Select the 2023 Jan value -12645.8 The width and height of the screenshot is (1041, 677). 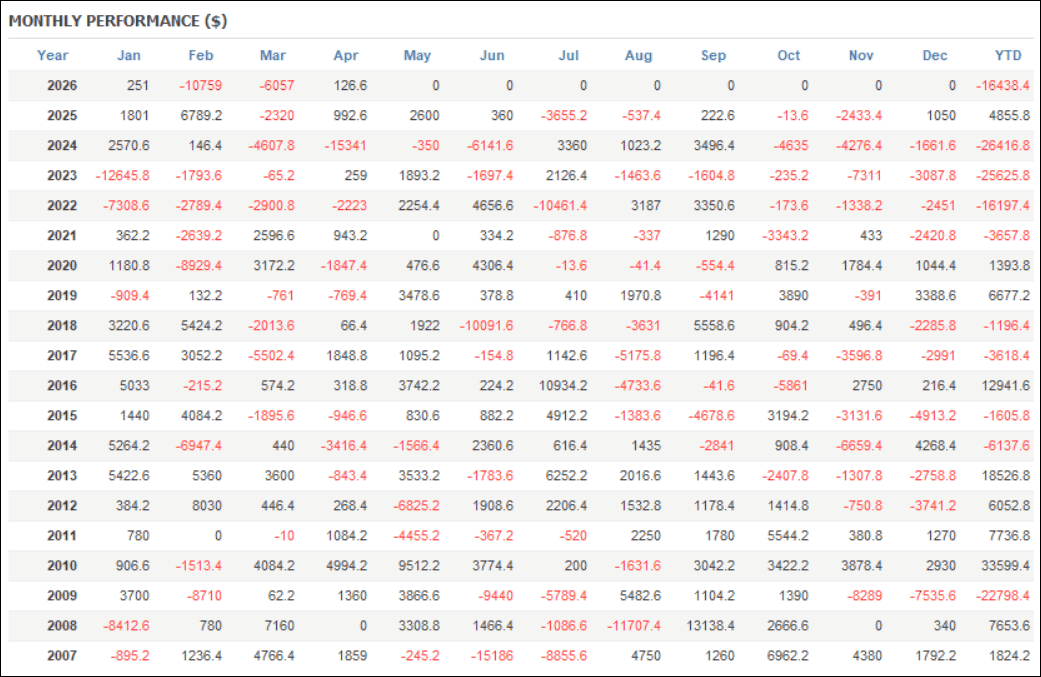click(123, 176)
